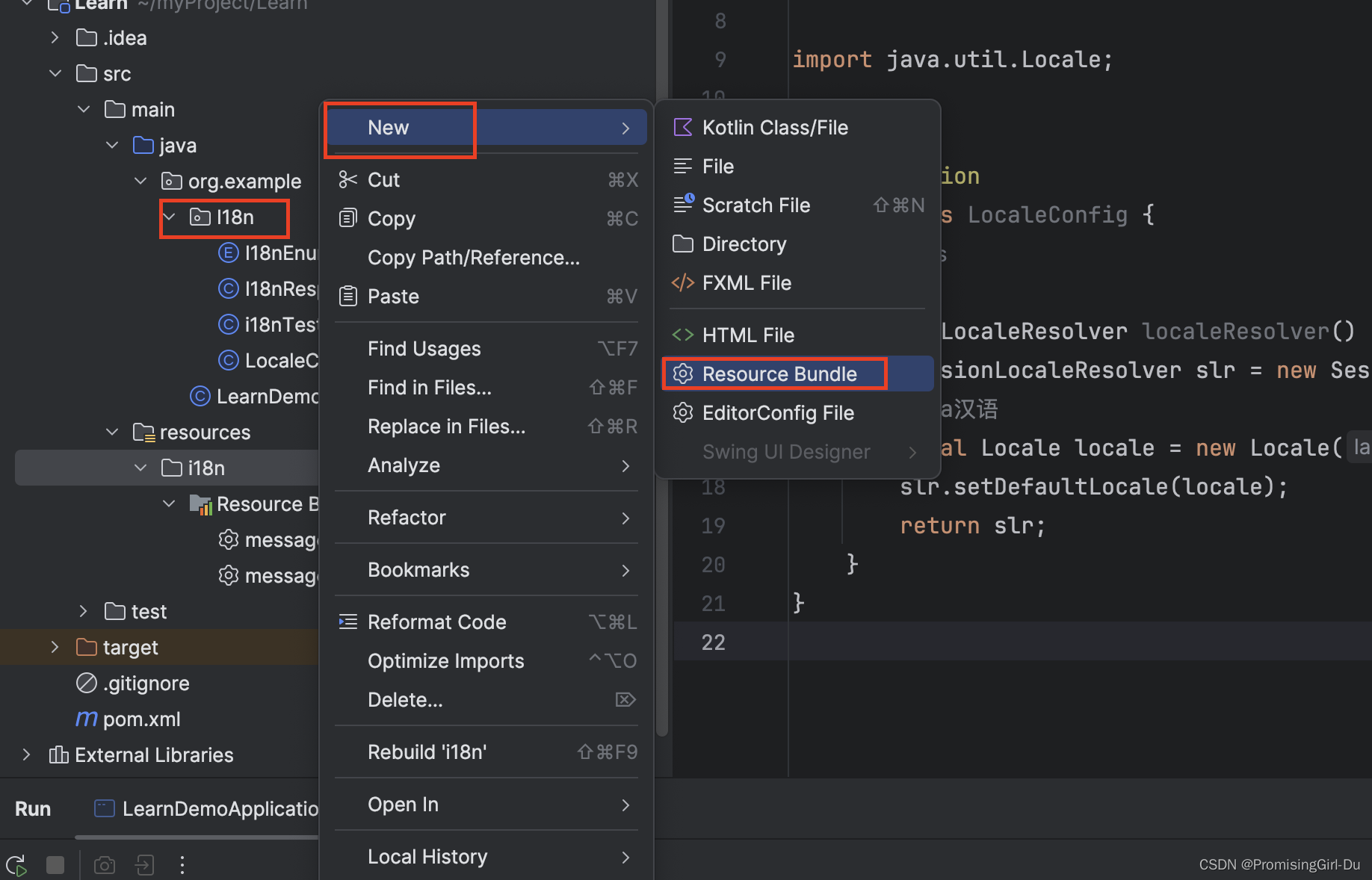Open the three-dot more menu in the Run panel

pos(182,865)
